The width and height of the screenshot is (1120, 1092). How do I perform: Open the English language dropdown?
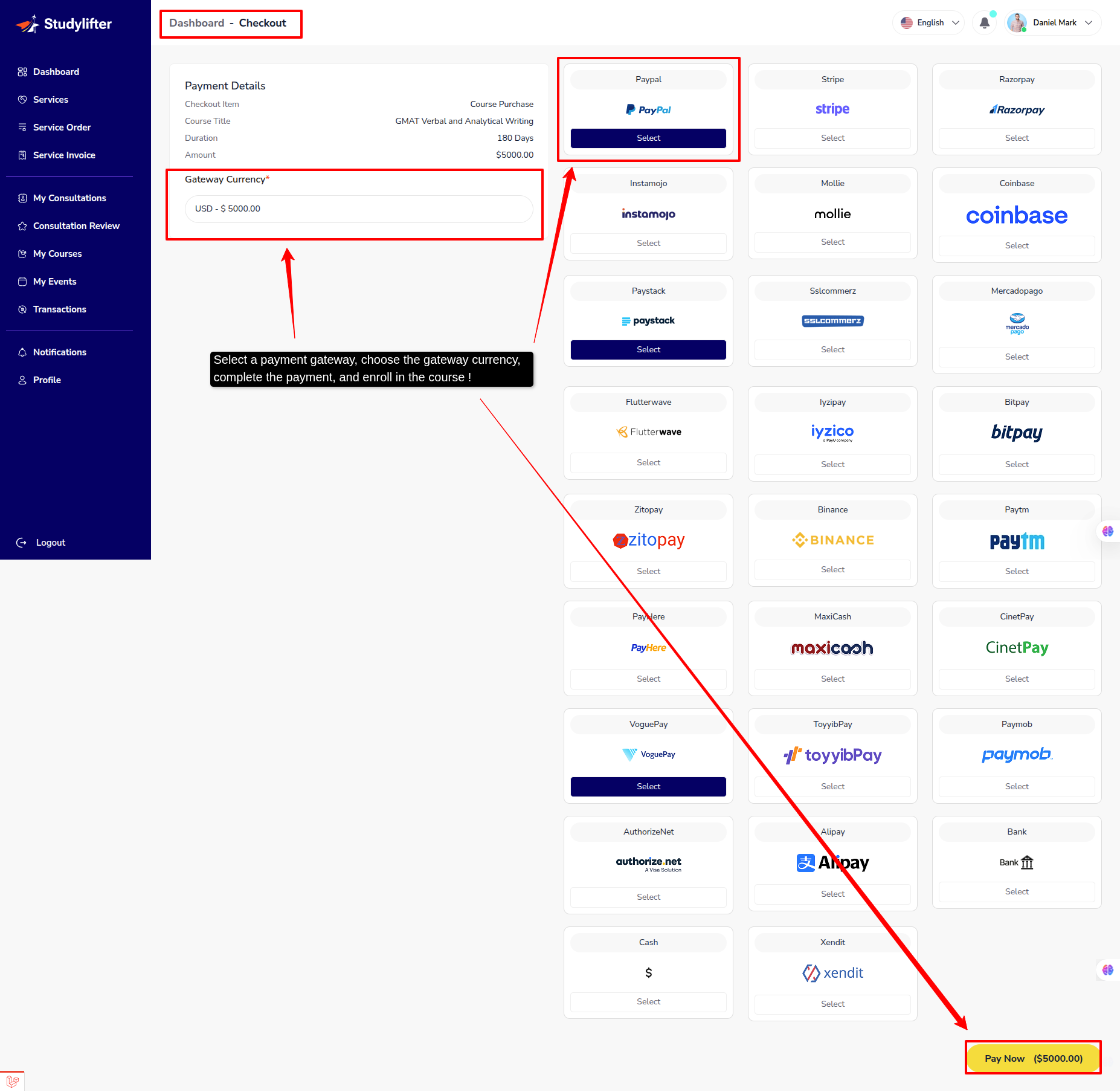(929, 23)
